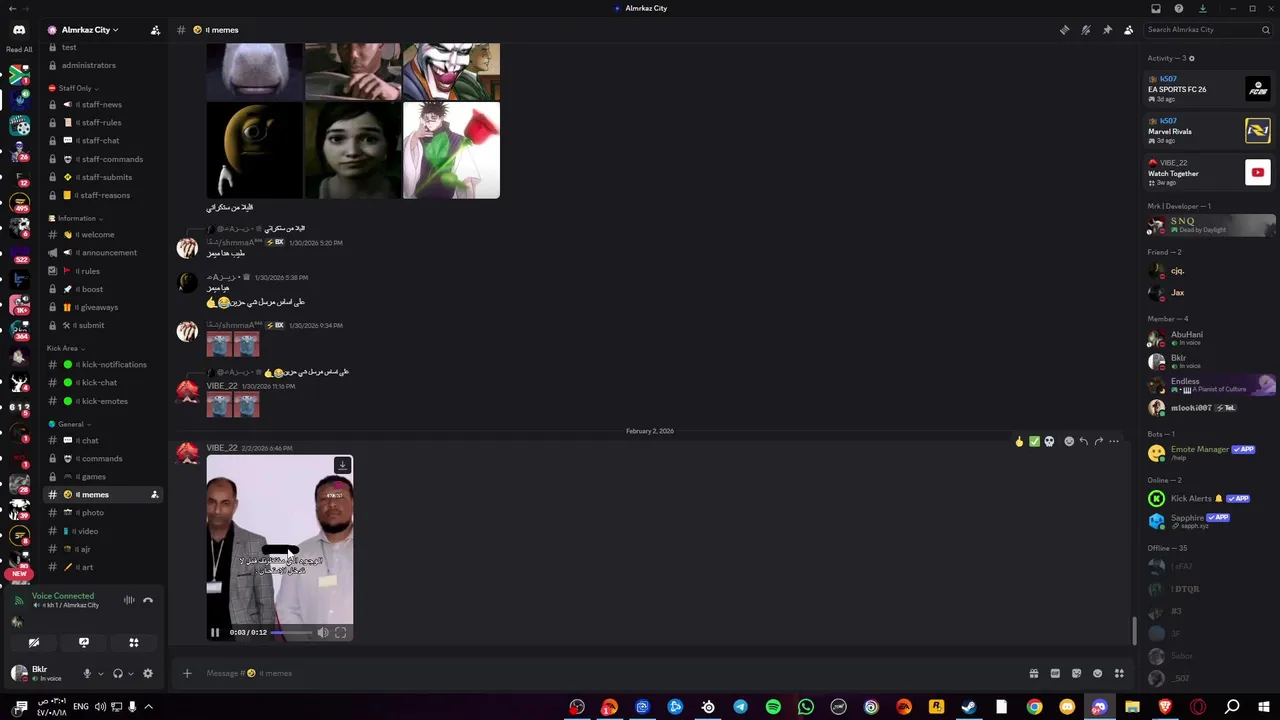Mute microphone
The height and width of the screenshot is (720, 1280).
(87, 673)
